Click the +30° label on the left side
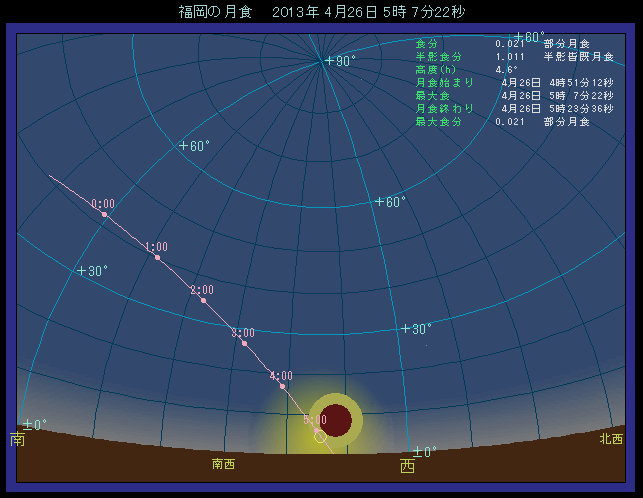643x498 pixels. pos(92,270)
